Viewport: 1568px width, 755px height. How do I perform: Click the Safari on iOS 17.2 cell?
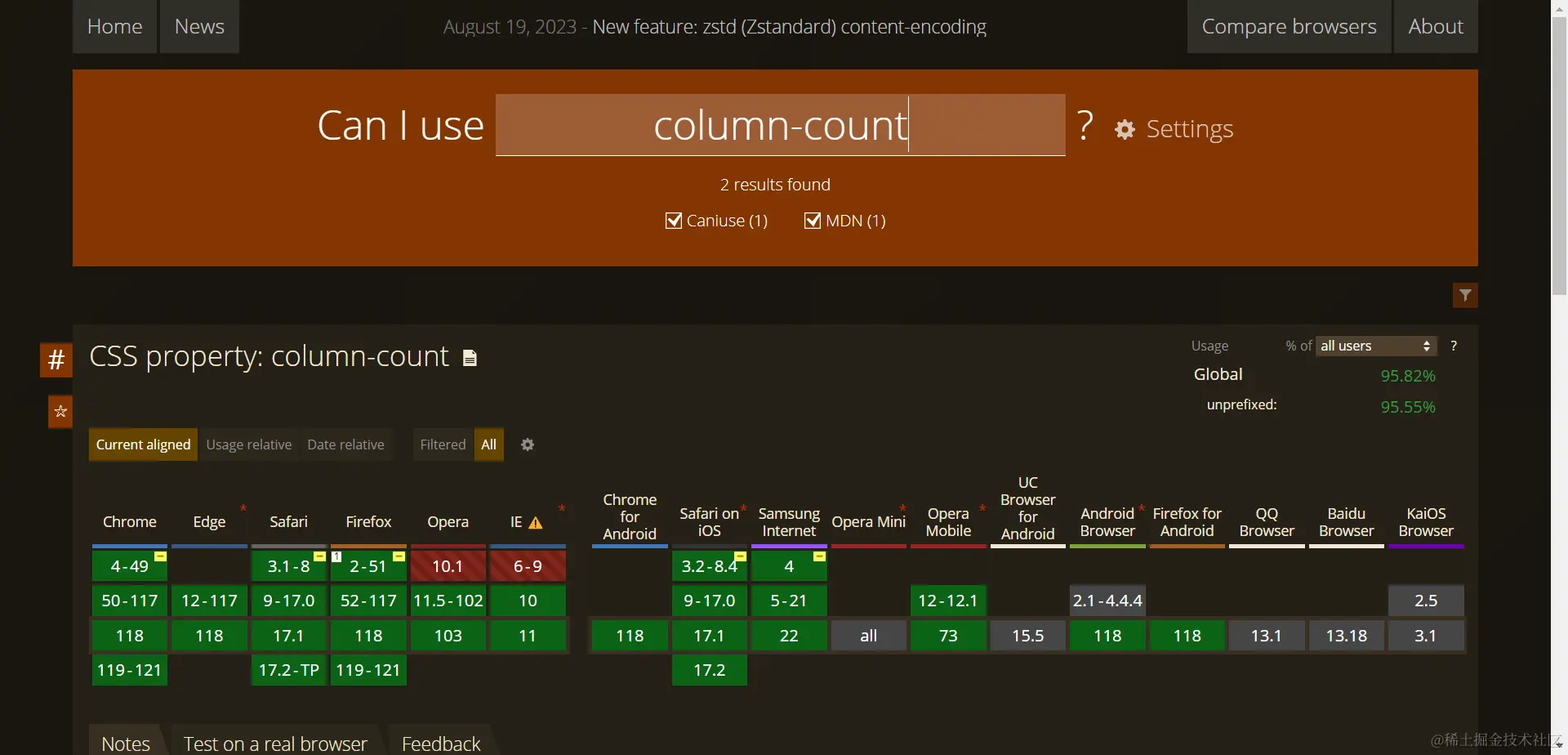[x=709, y=670]
